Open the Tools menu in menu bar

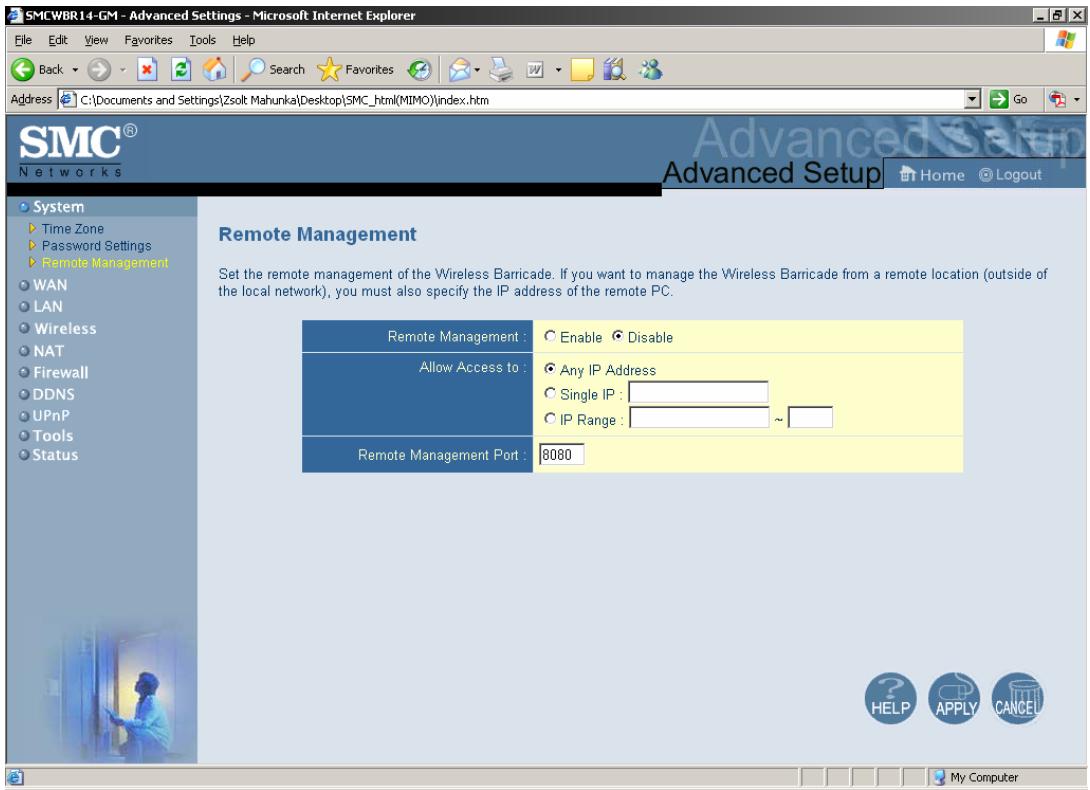(202, 40)
